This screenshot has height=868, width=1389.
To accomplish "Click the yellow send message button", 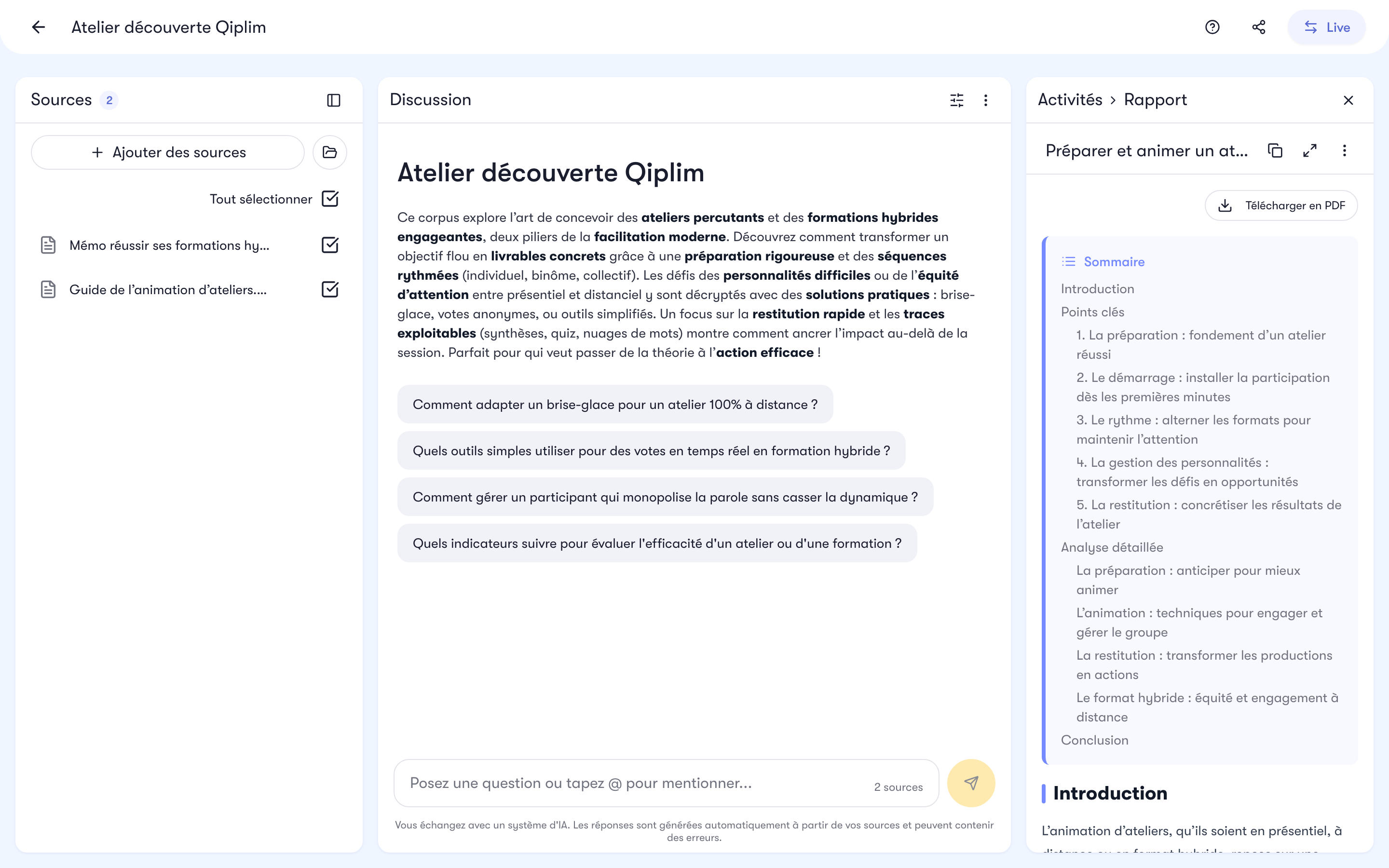I will (x=971, y=783).
